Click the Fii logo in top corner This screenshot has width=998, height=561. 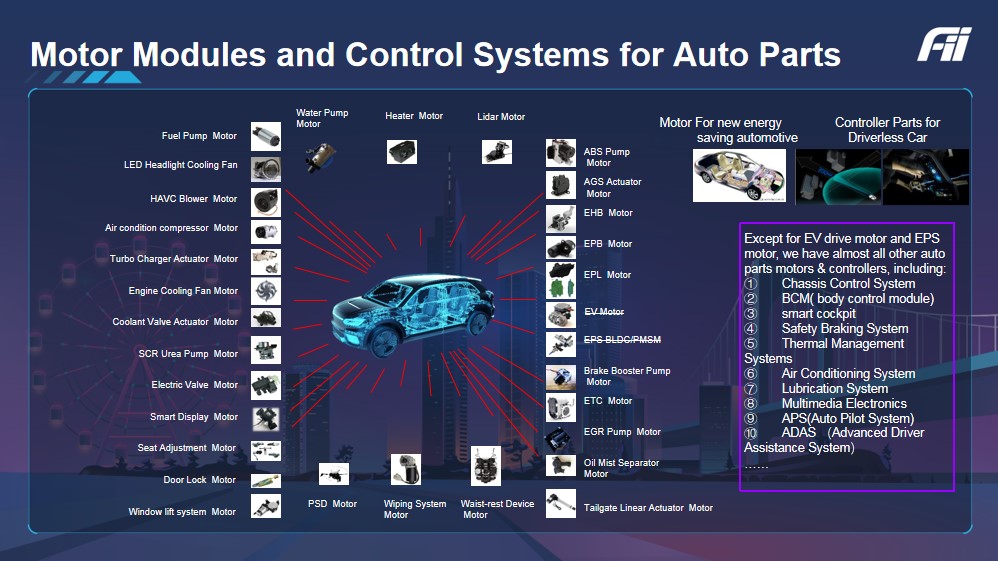(943, 45)
